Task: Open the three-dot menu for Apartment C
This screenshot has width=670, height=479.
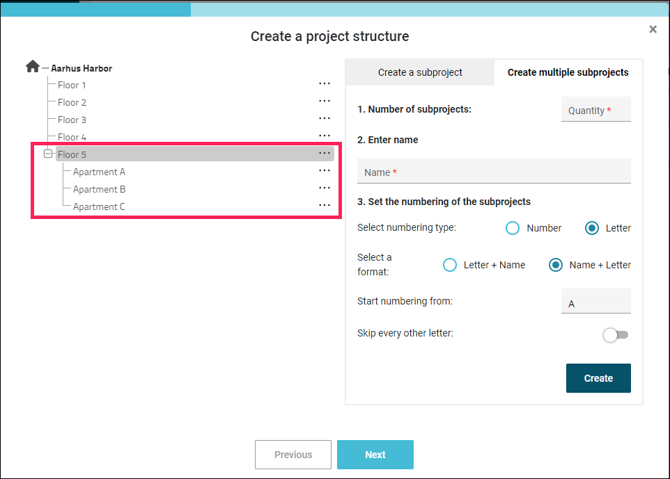Action: tap(324, 206)
